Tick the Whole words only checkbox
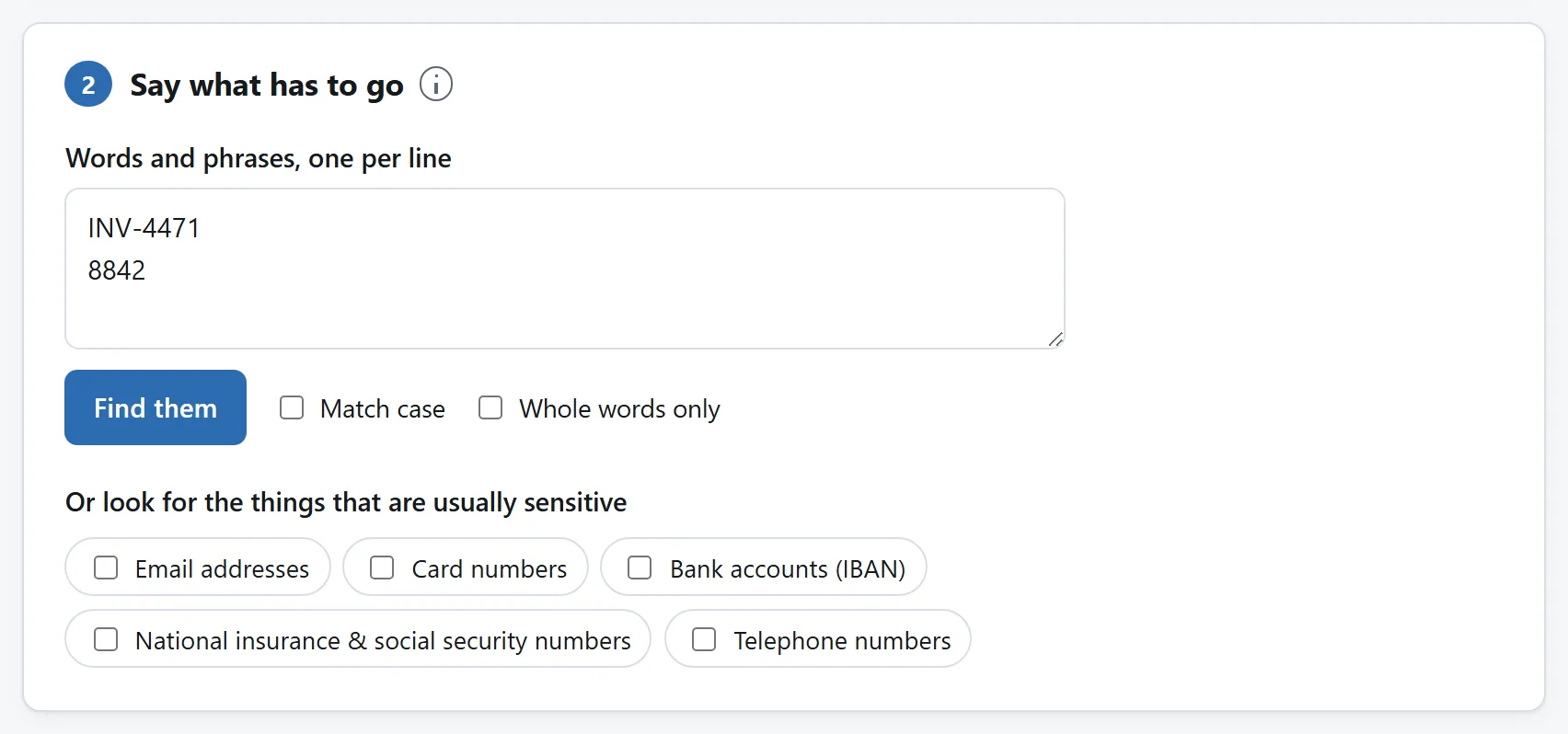Viewport: 1568px width, 734px height. 490,407
